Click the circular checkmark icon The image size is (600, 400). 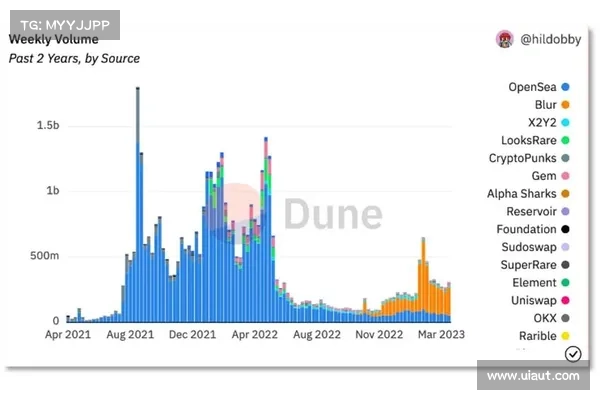573,354
